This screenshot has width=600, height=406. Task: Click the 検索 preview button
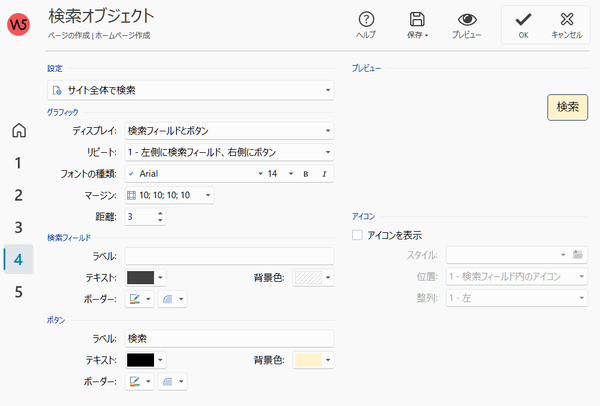[x=567, y=108]
